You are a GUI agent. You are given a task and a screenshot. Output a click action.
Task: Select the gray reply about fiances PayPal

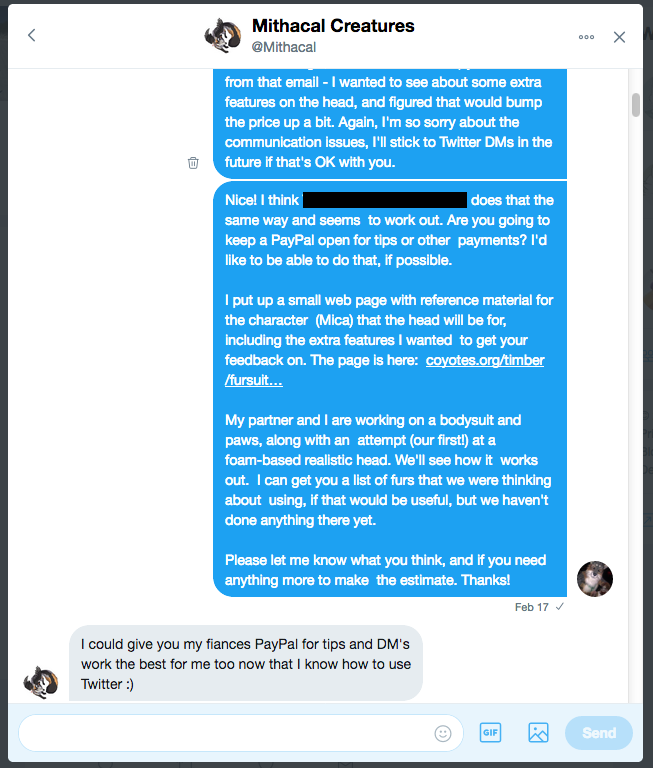click(246, 663)
